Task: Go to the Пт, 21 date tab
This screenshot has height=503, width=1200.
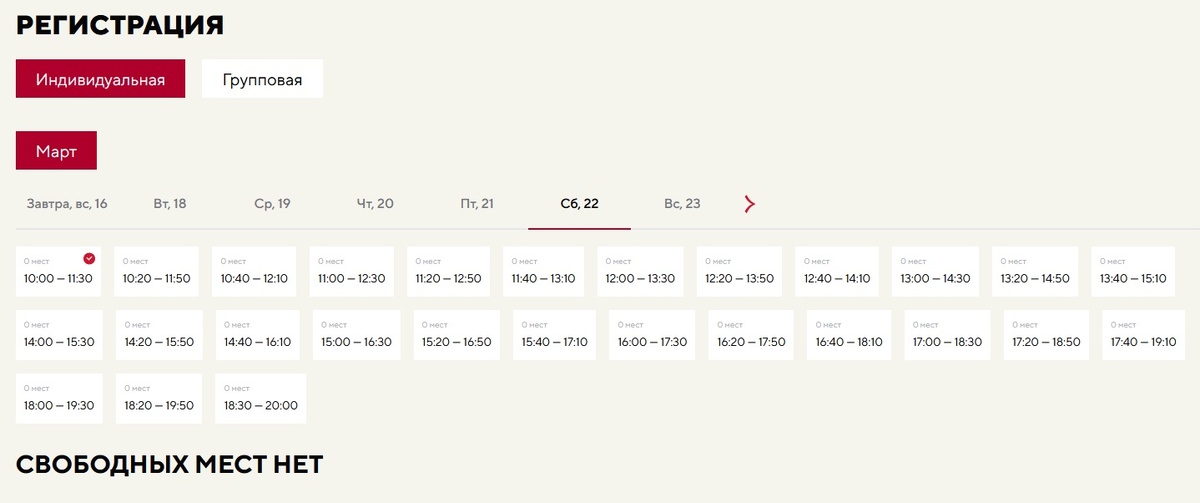Action: coord(477,204)
